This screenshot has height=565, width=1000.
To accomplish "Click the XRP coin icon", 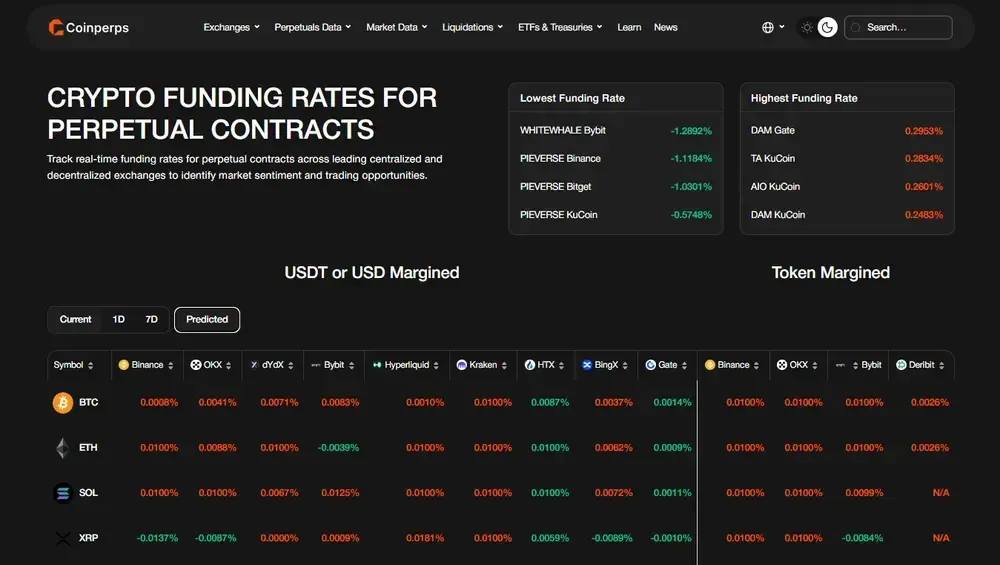I will (x=62, y=538).
